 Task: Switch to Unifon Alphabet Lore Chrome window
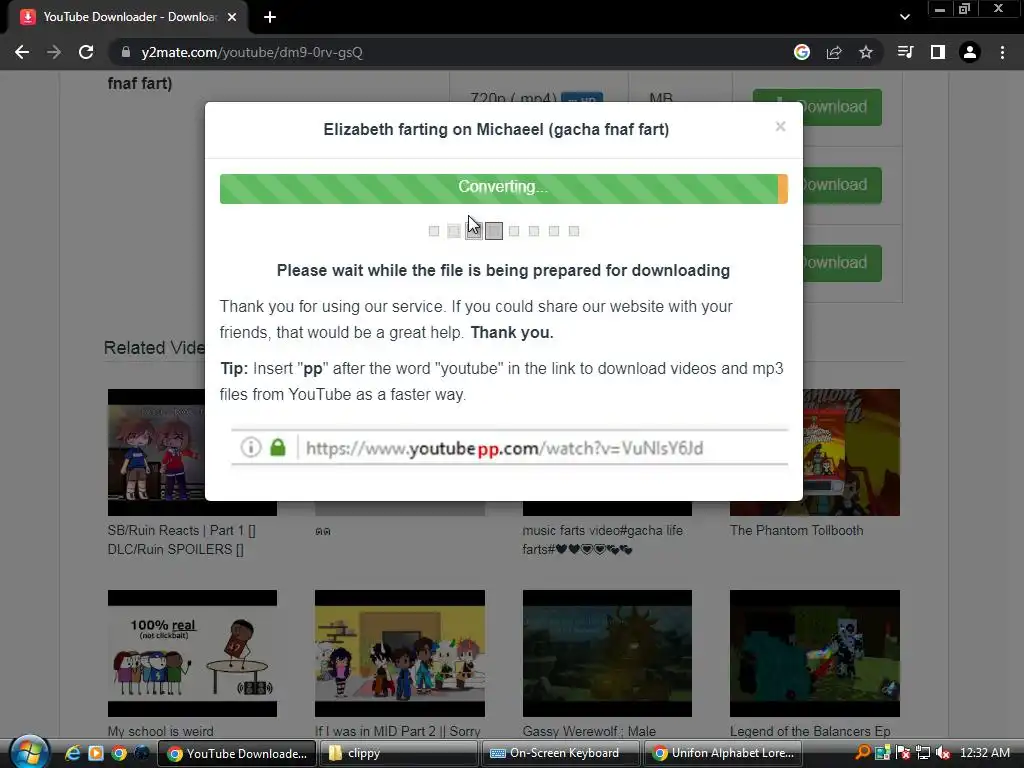(723, 753)
